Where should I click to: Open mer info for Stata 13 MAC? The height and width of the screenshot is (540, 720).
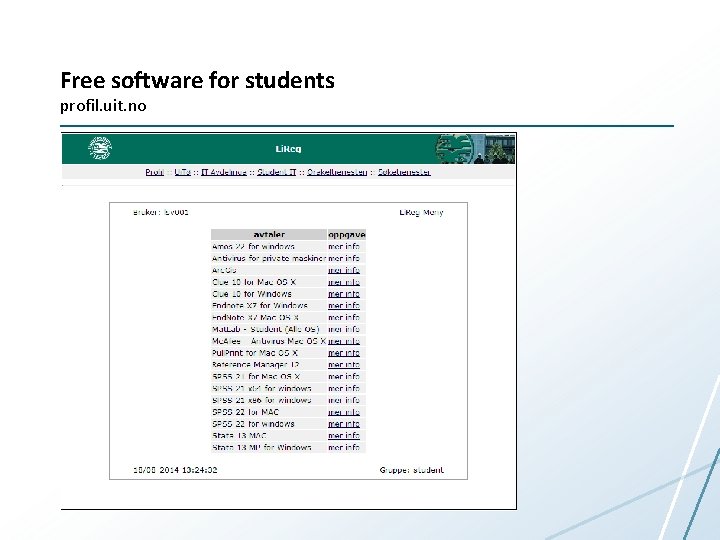[x=344, y=436]
